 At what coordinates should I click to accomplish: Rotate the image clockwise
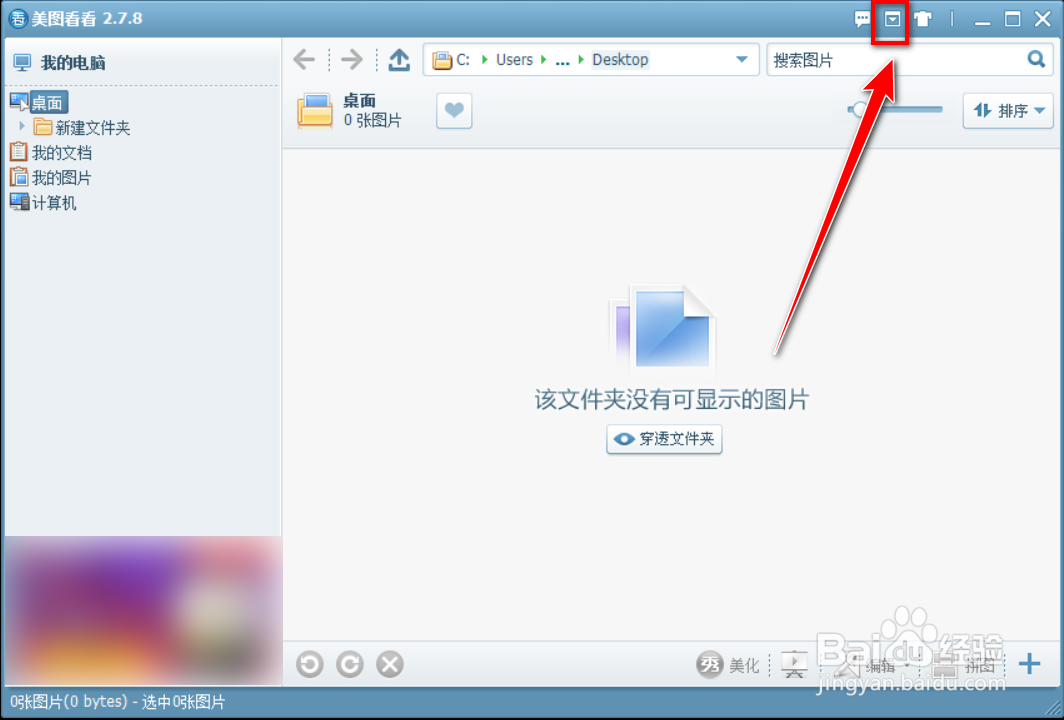[350, 664]
